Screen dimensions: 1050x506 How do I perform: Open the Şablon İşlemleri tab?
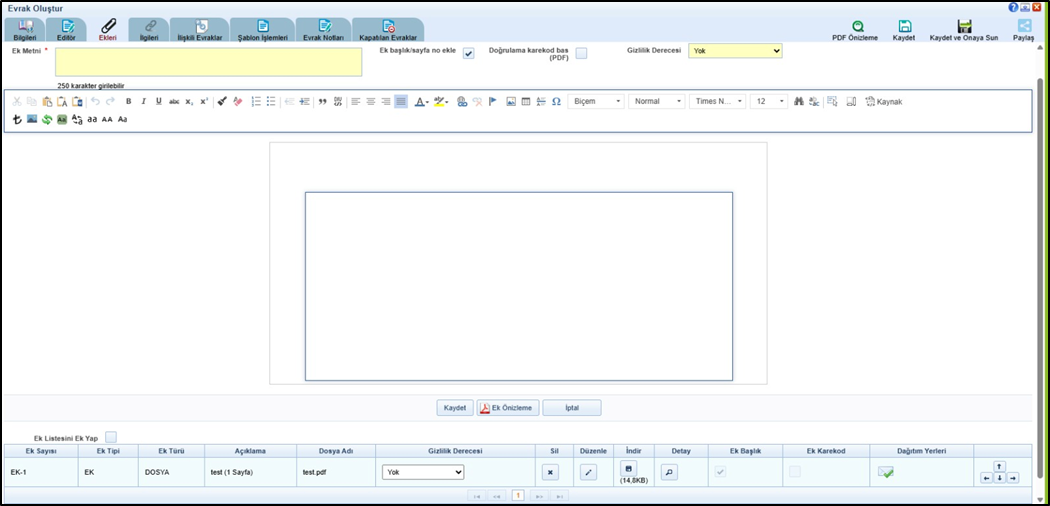tap(263, 31)
